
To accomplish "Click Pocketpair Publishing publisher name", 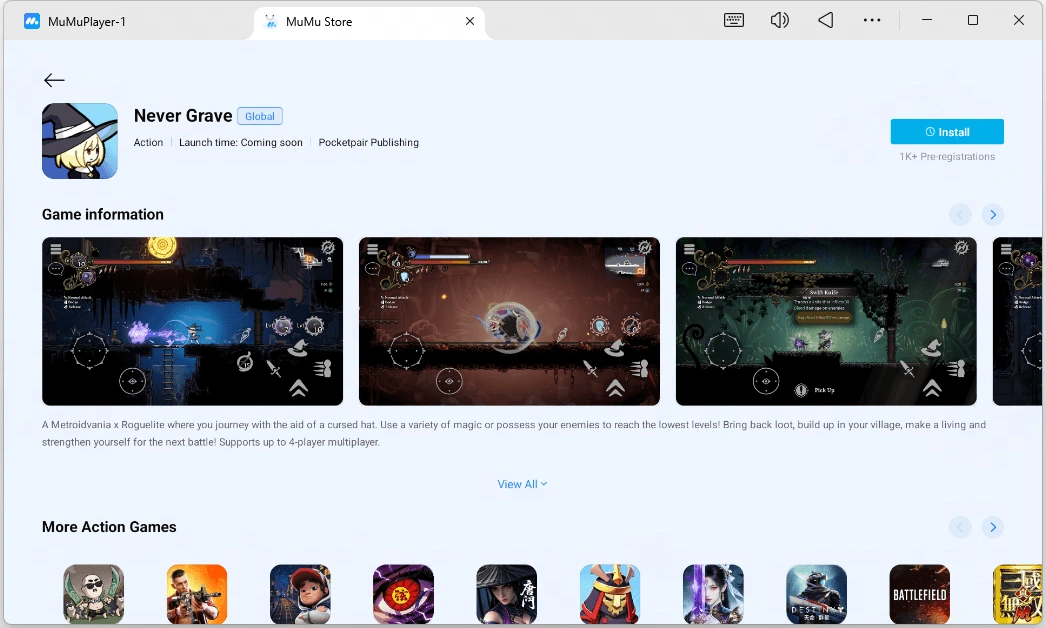I will pyautogui.click(x=368, y=142).
